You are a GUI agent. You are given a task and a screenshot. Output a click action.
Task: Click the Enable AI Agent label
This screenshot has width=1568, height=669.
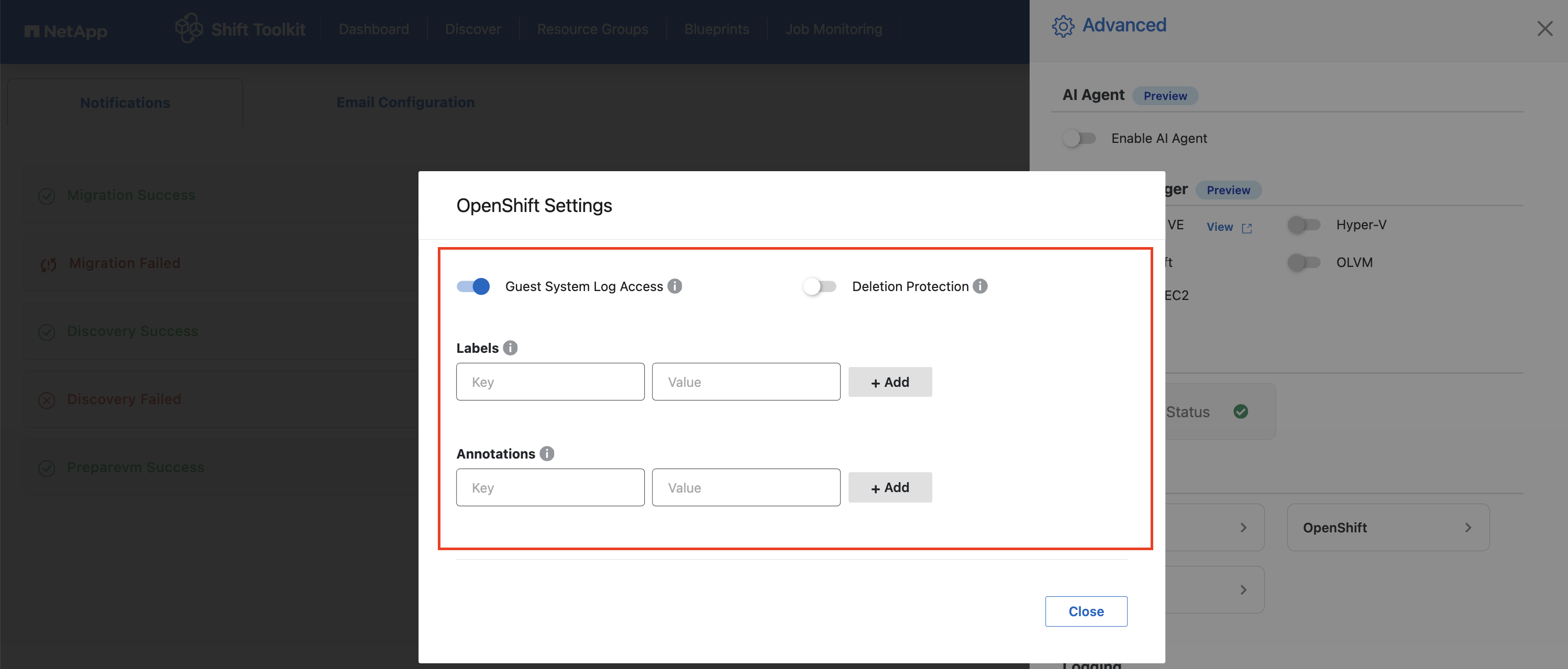click(1159, 138)
